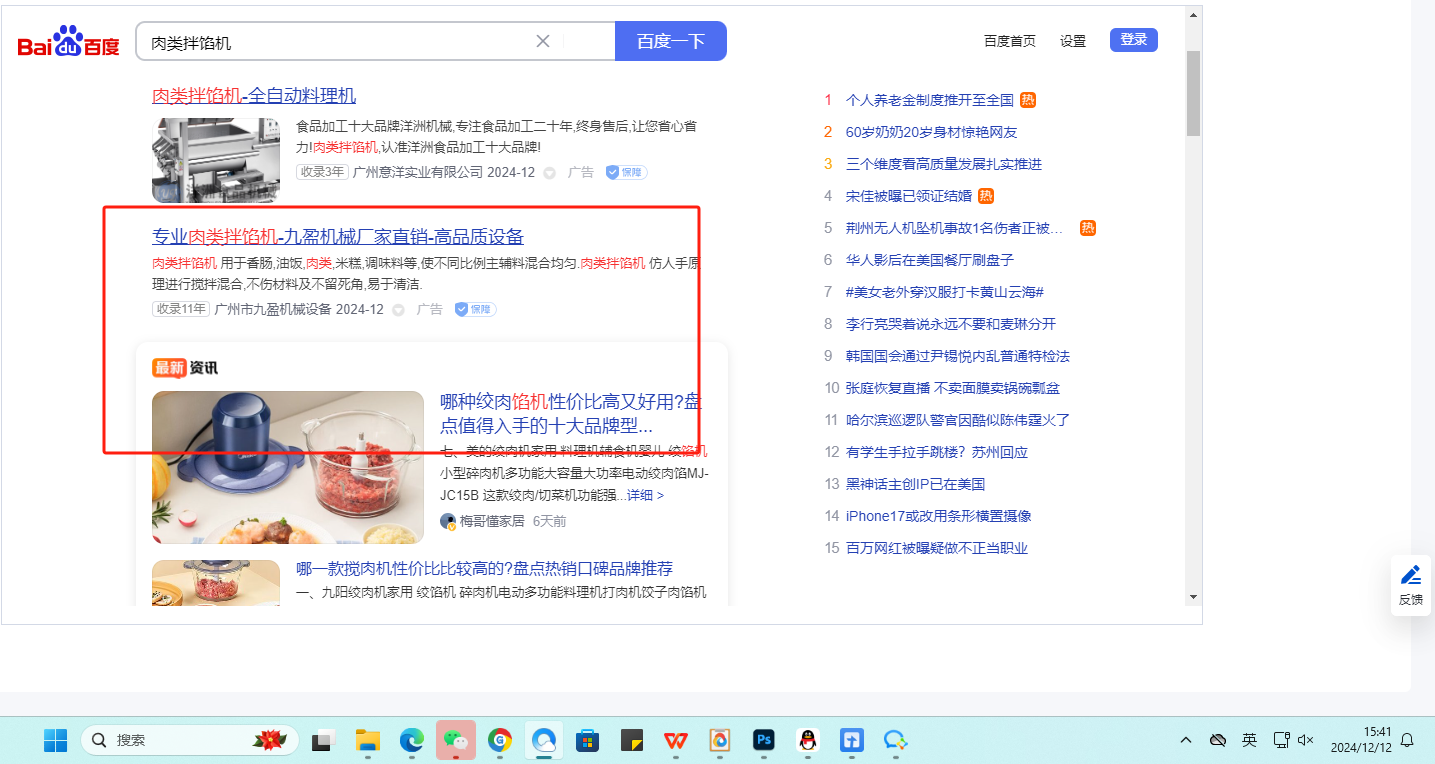
Task: Click the cloud sync tray icon
Action: pos(1218,741)
